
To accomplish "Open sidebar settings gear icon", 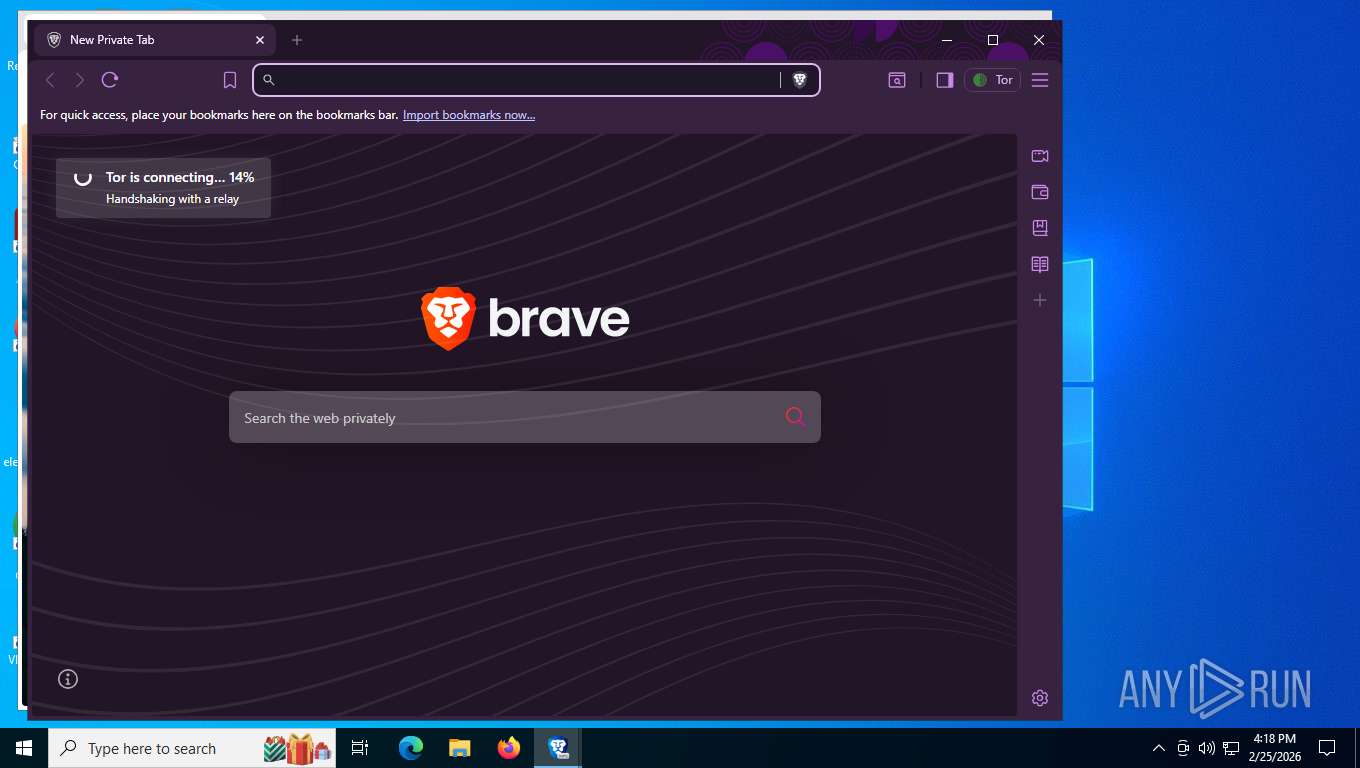I will tap(1040, 698).
